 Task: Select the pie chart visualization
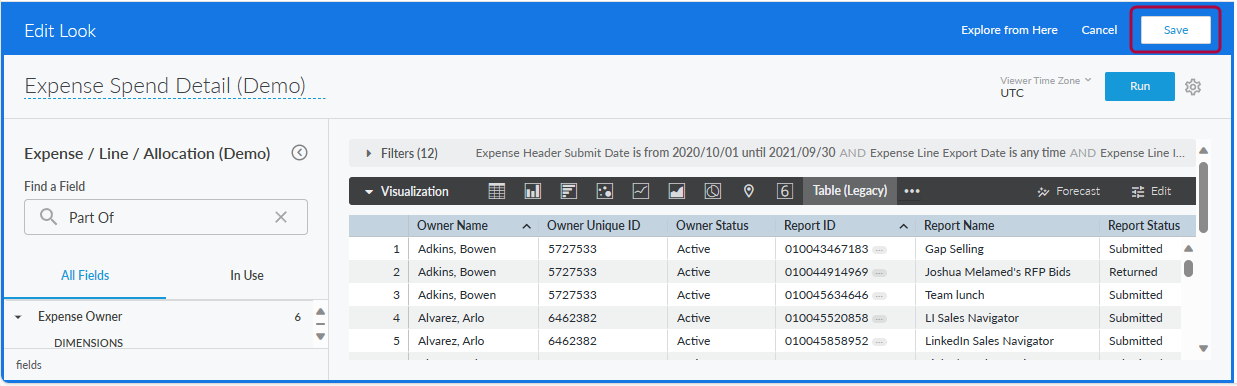click(713, 191)
